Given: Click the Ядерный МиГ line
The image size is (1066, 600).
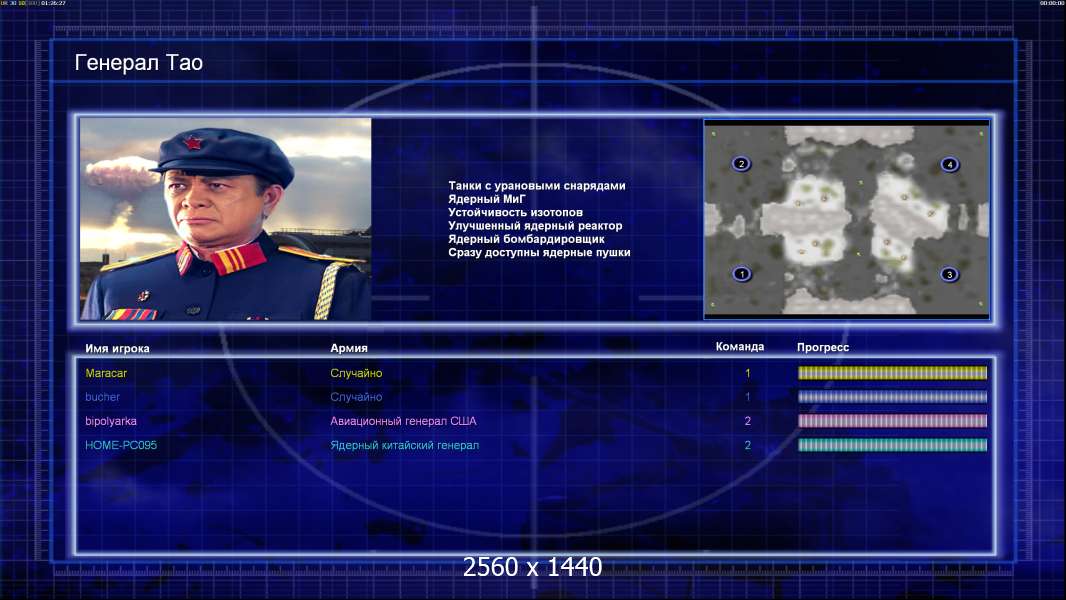Looking at the screenshot, I should pos(487,199).
